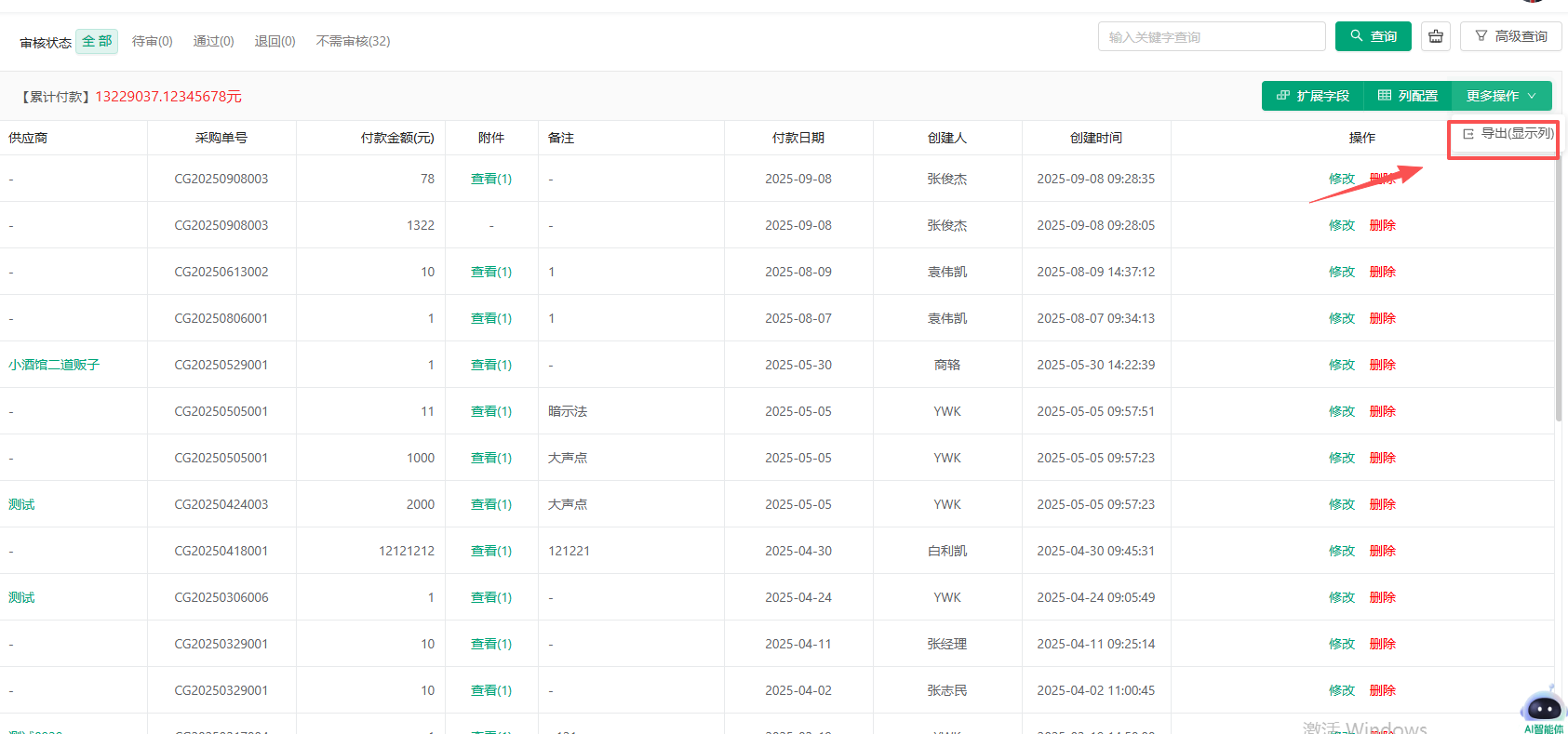Click the green 查询 search button
This screenshot has width=1568, height=734.
click(x=1373, y=36)
